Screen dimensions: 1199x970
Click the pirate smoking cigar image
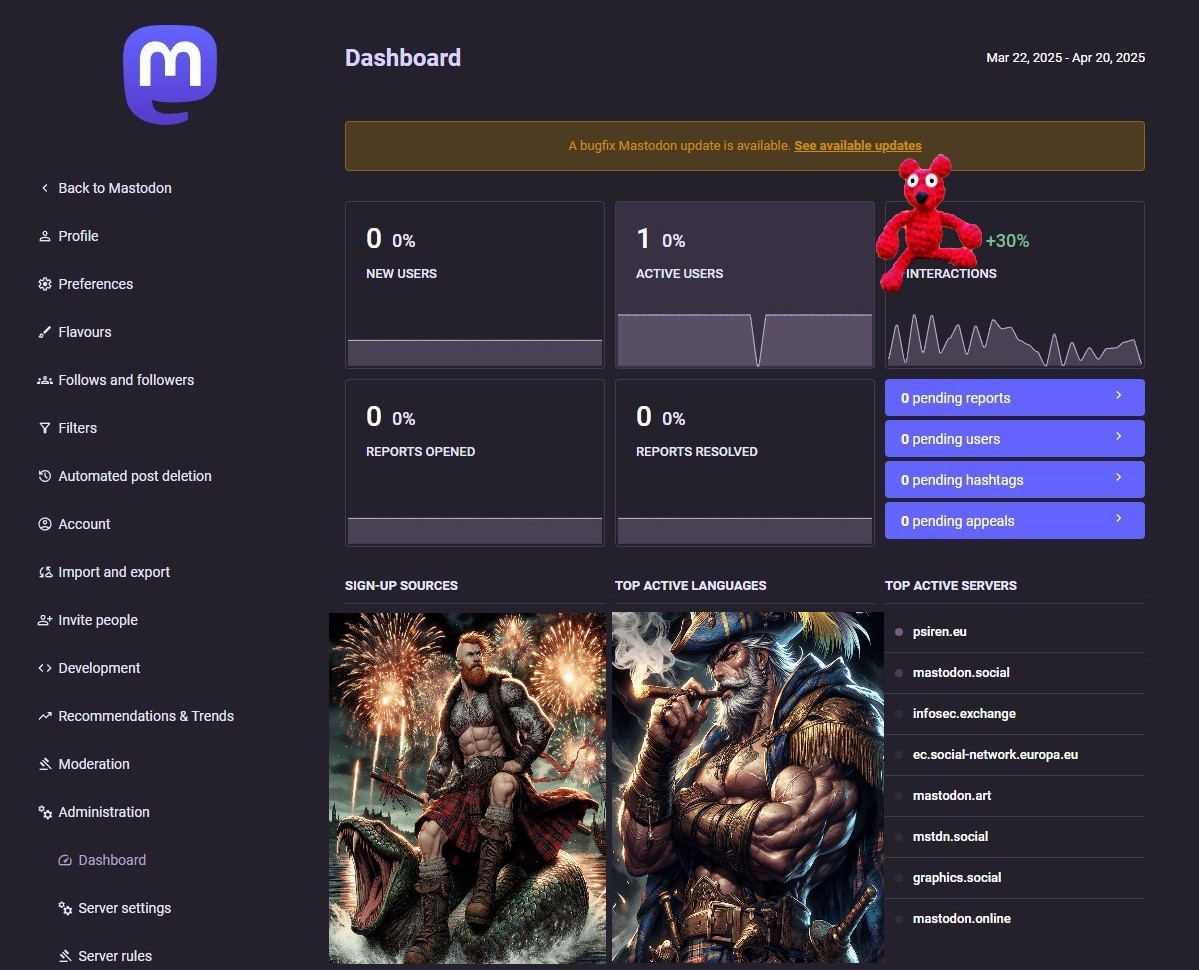748,787
